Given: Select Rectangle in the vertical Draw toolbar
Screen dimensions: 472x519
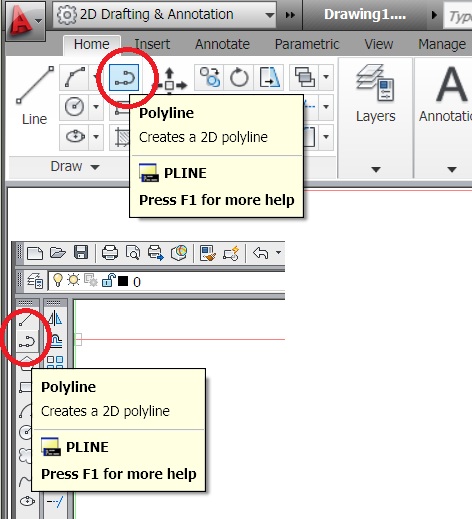Looking at the screenshot, I should click(x=25, y=387).
